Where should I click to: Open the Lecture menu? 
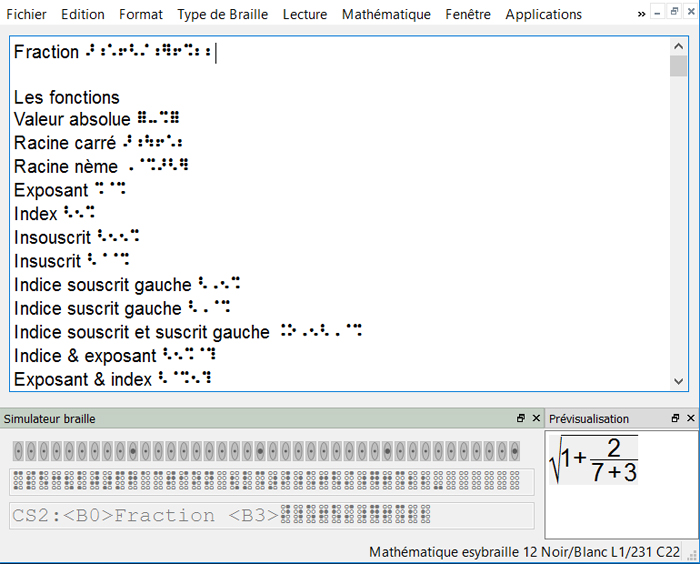[304, 14]
